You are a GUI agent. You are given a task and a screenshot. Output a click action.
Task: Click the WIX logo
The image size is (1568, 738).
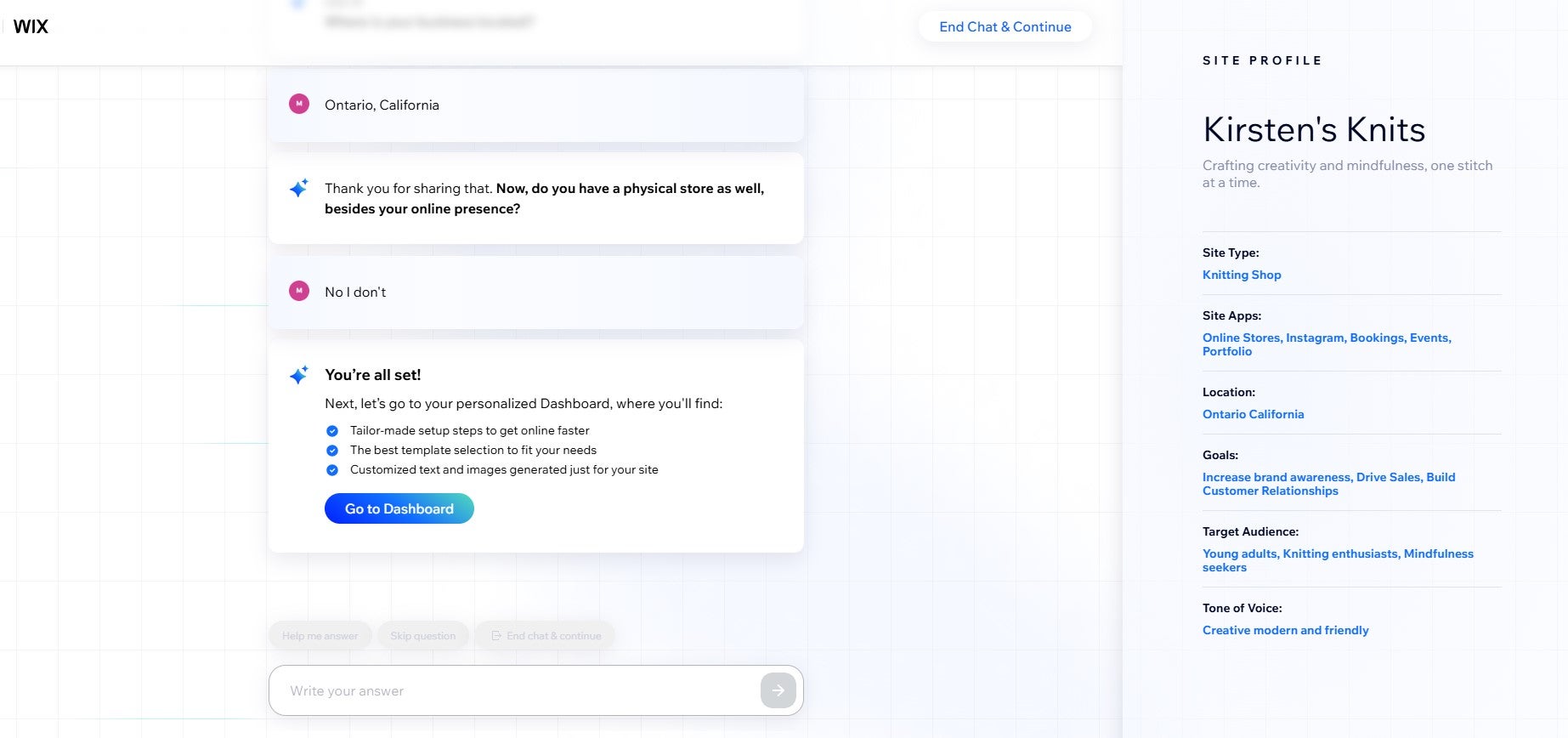[31, 26]
